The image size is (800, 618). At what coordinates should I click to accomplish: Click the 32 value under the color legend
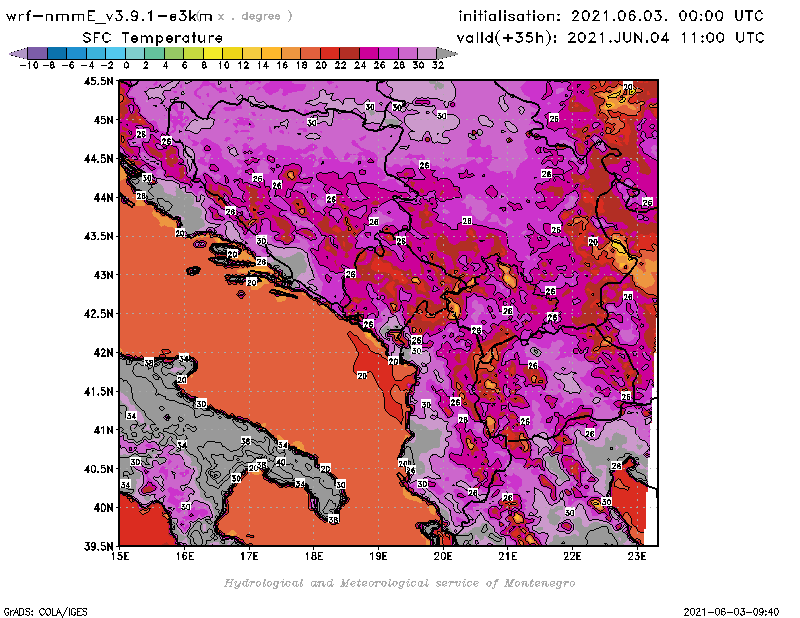438,65
